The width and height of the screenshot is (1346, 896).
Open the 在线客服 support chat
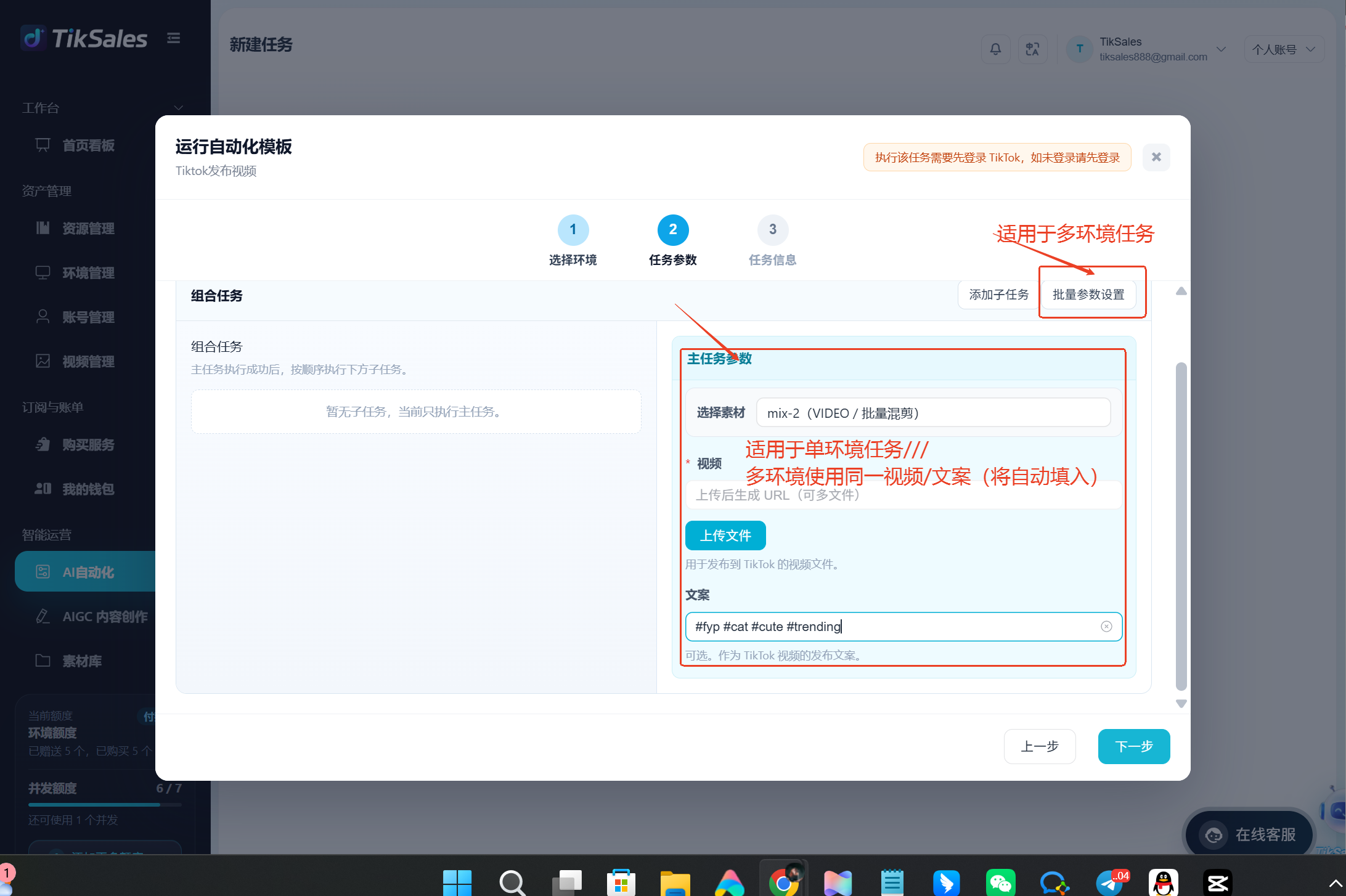(1249, 834)
